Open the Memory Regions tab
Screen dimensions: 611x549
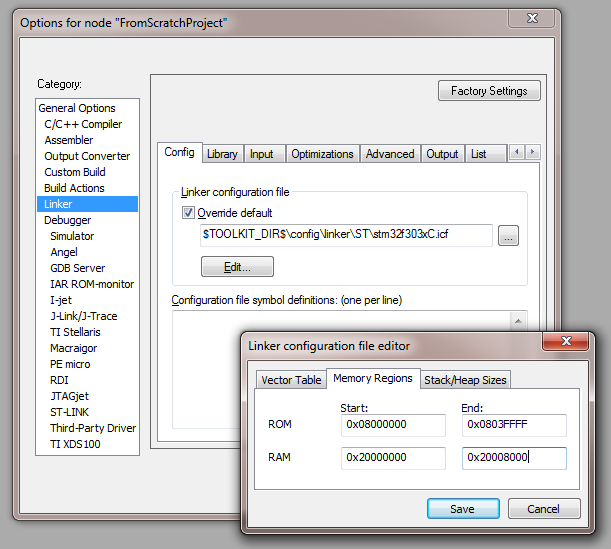373,378
